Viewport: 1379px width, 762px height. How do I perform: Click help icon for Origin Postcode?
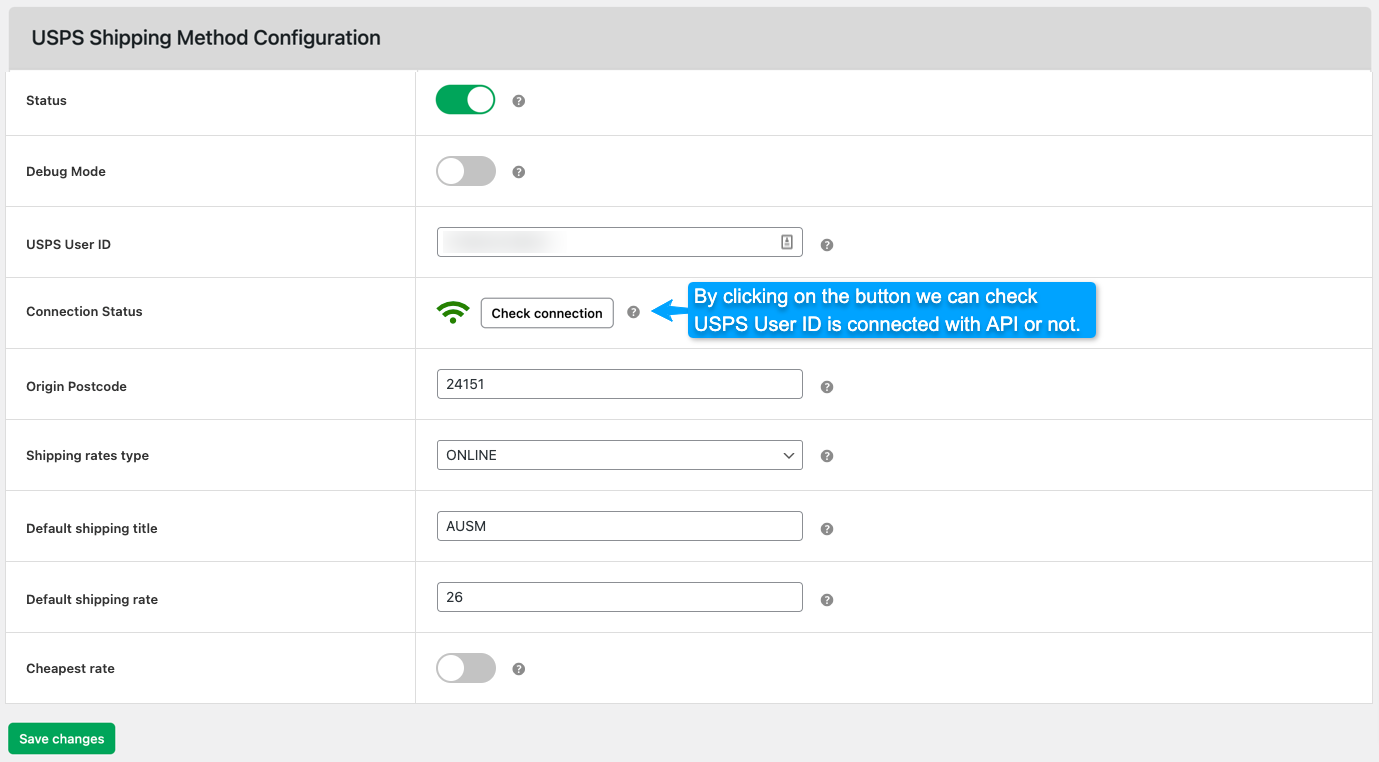click(826, 387)
